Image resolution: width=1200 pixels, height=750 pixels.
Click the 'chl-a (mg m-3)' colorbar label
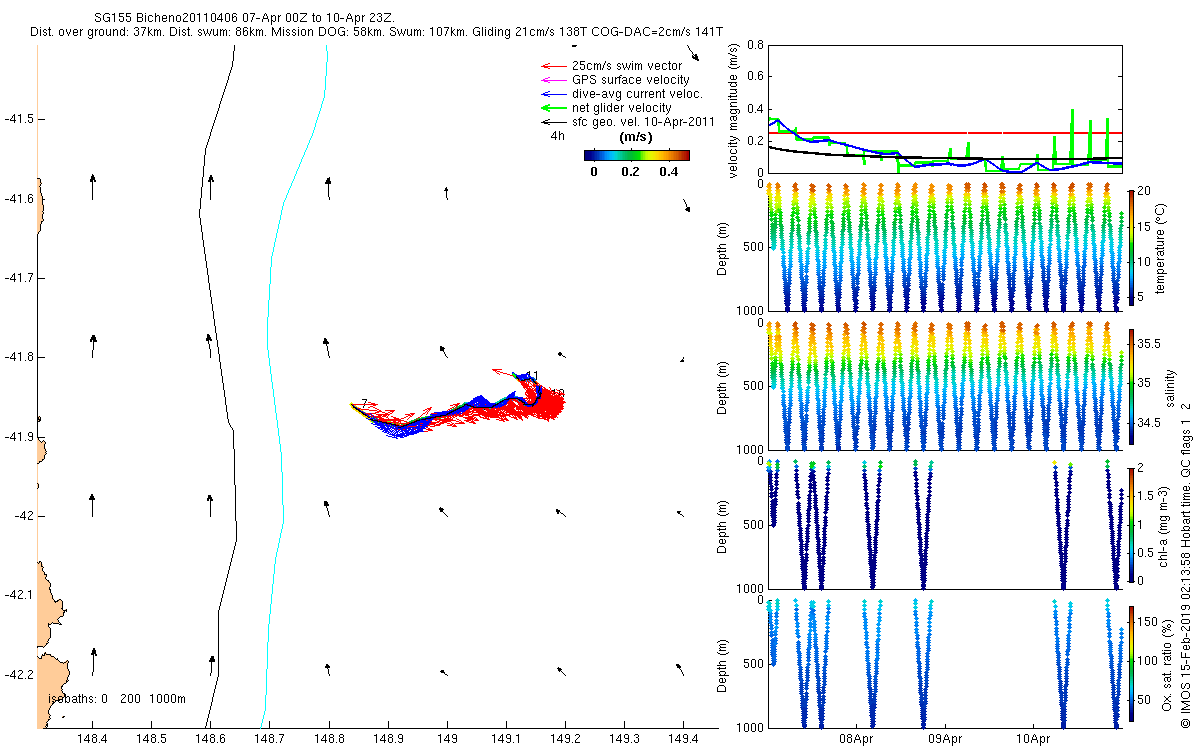pyautogui.click(x=1164, y=524)
